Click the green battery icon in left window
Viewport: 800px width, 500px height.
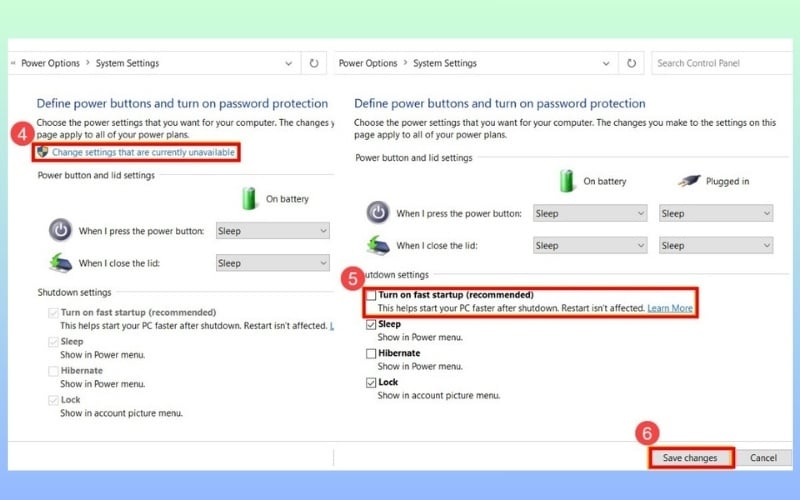pos(249,198)
